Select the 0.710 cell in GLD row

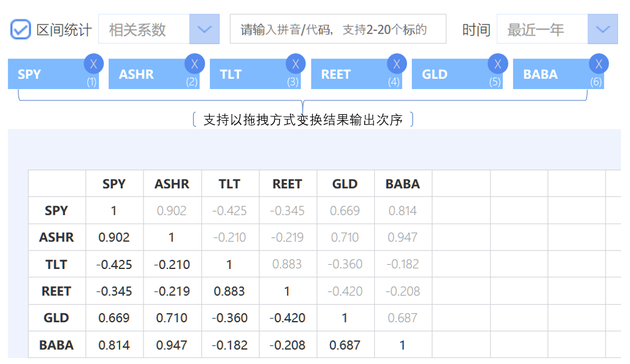172,318
